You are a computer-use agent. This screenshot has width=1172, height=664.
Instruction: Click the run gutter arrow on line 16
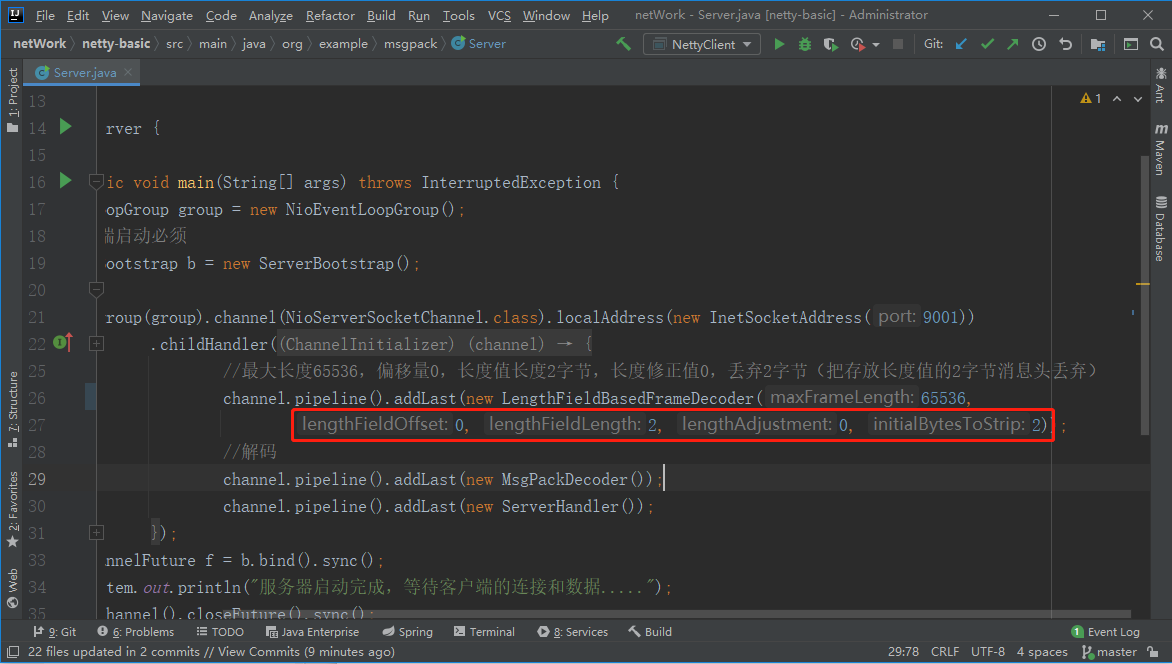(x=66, y=180)
